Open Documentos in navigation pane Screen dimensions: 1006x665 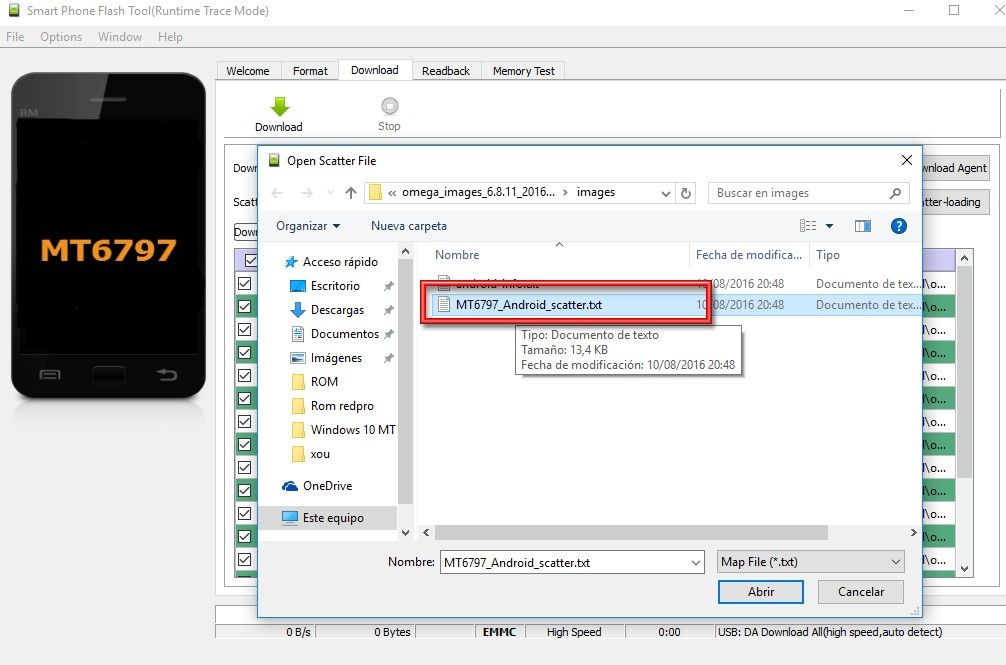click(x=345, y=334)
